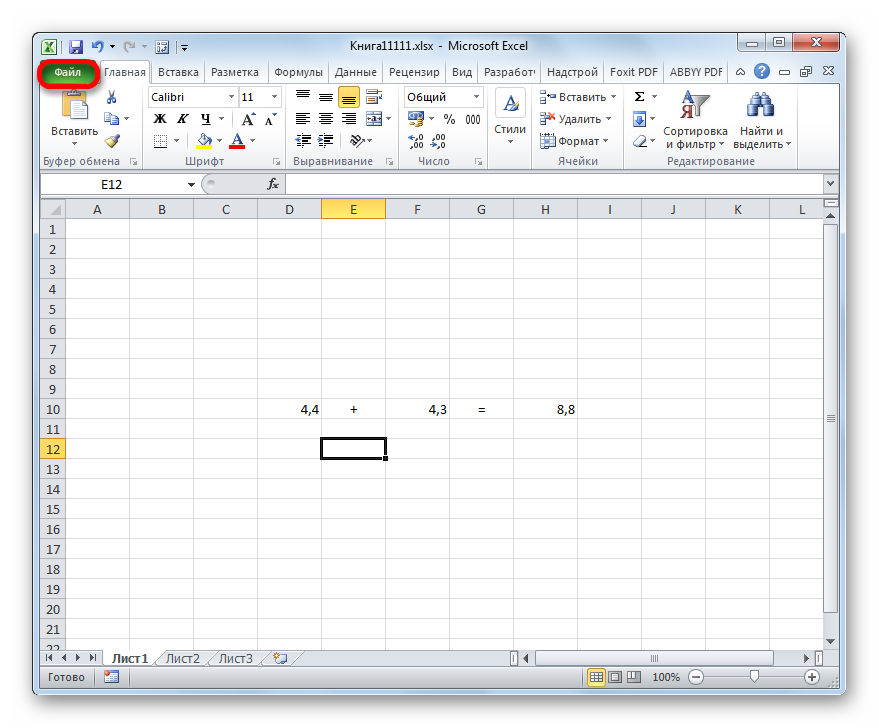Select column H header
Image resolution: width=879 pixels, height=728 pixels.
pyautogui.click(x=545, y=210)
